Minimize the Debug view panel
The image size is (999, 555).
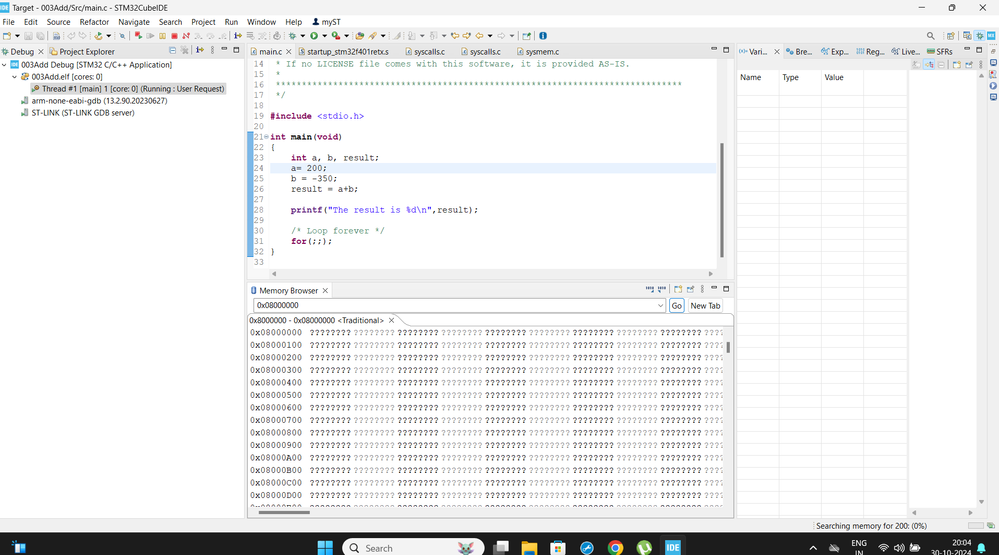coord(223,50)
